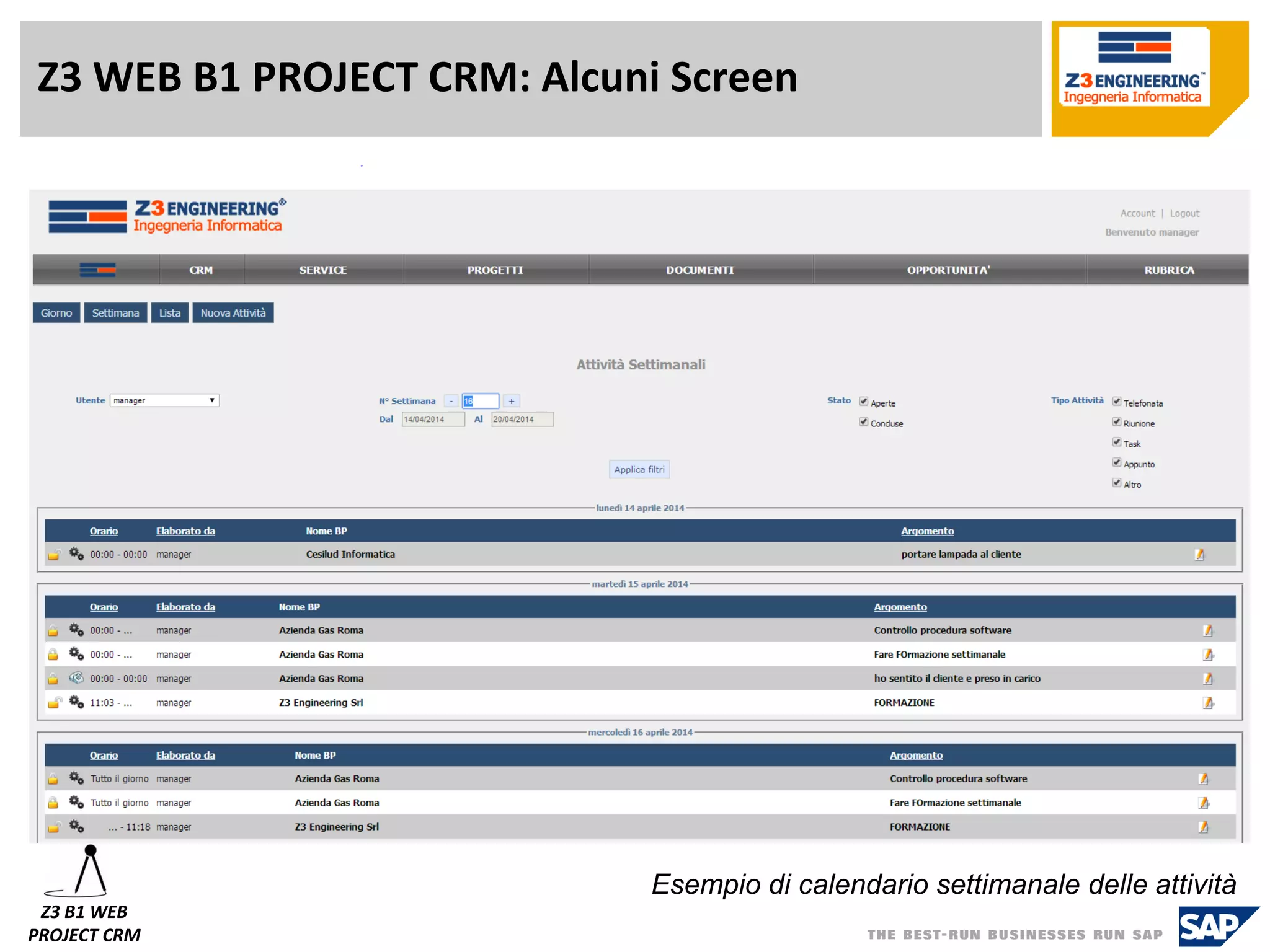The height and width of the screenshot is (952, 1270).
Task: Click the Applica filtri button
Action: [x=639, y=470]
